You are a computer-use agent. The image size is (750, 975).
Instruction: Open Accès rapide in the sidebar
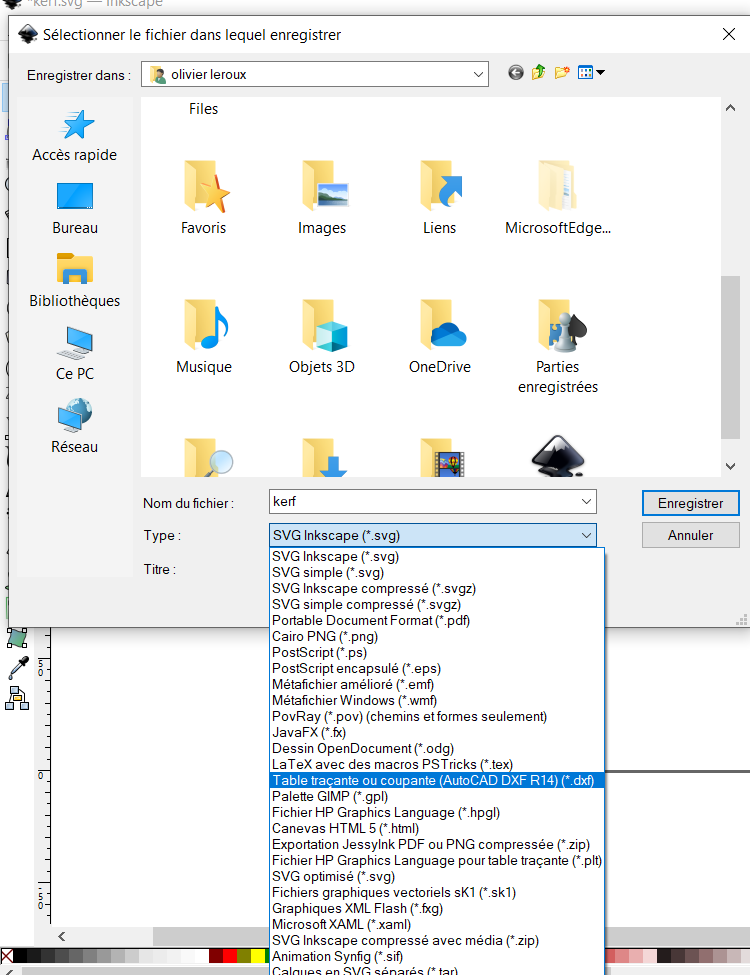(75, 136)
